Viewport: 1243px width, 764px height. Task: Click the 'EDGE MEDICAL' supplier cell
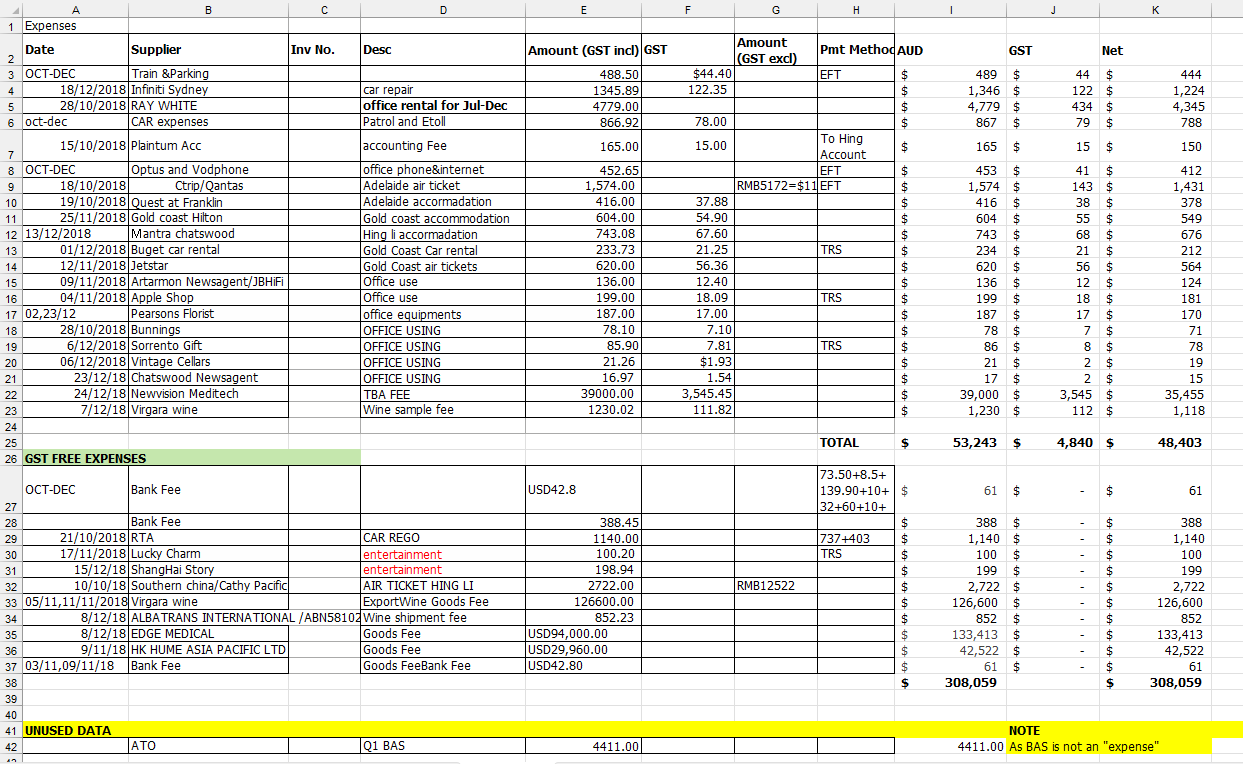click(x=208, y=634)
